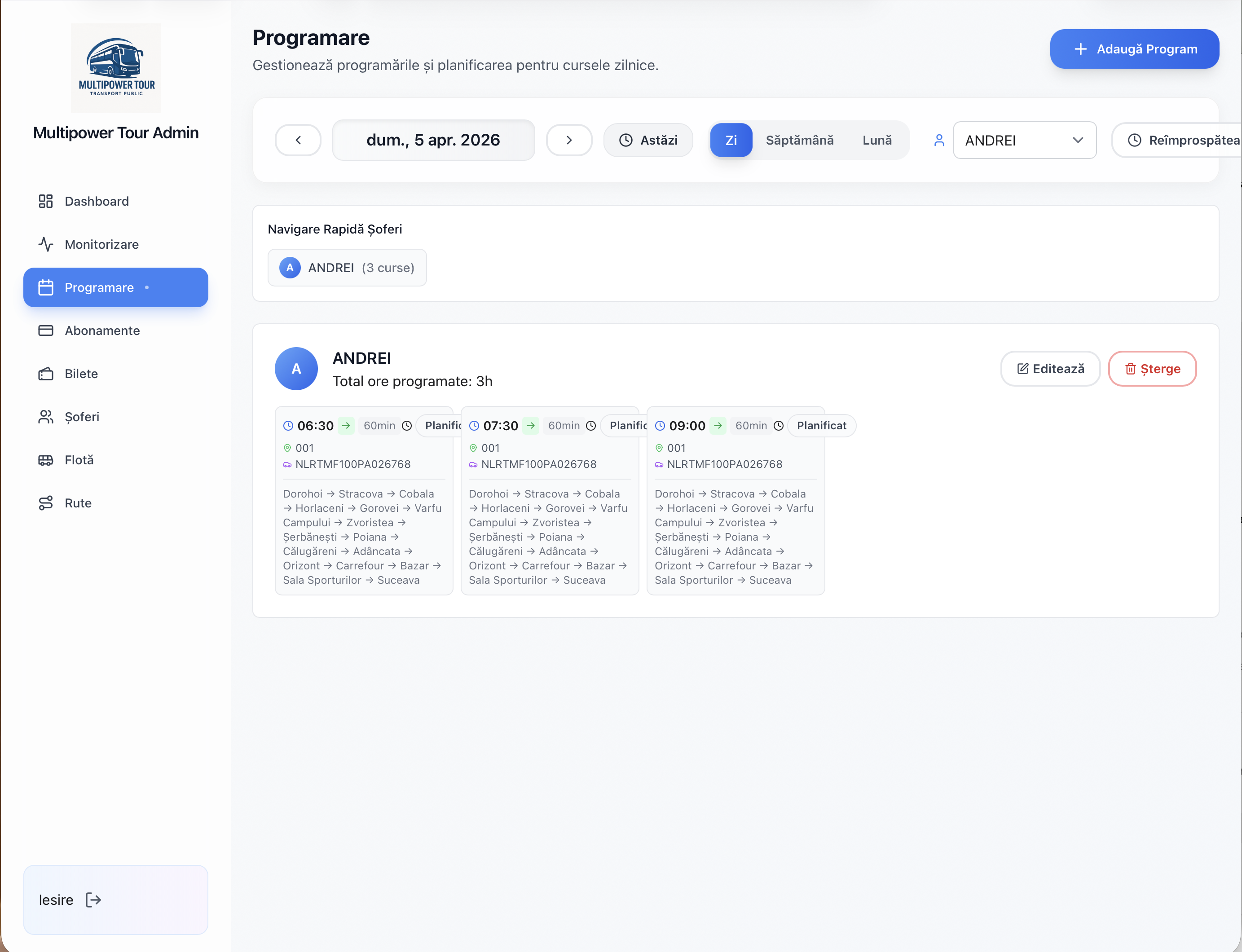Image resolution: width=1242 pixels, height=952 pixels.
Task: Click the clock icon in Reîmprospătează button
Action: (1134, 140)
